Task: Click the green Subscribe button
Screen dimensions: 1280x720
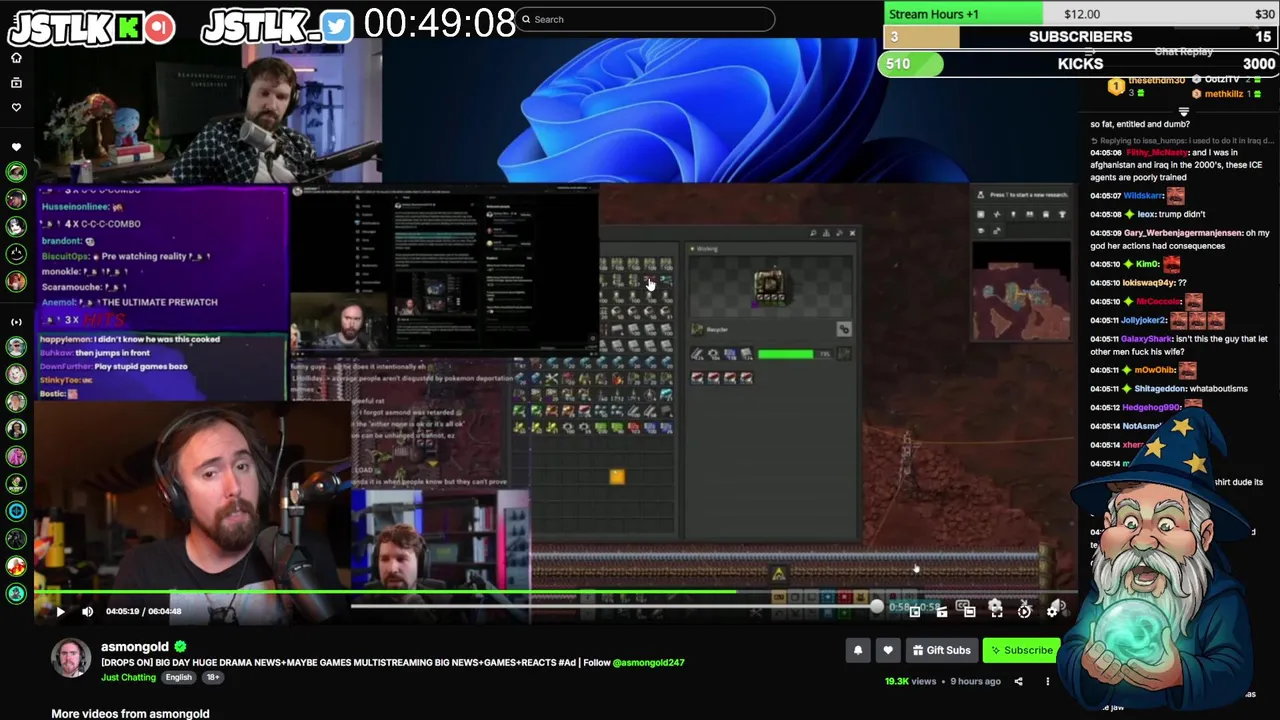Action: pos(1021,650)
